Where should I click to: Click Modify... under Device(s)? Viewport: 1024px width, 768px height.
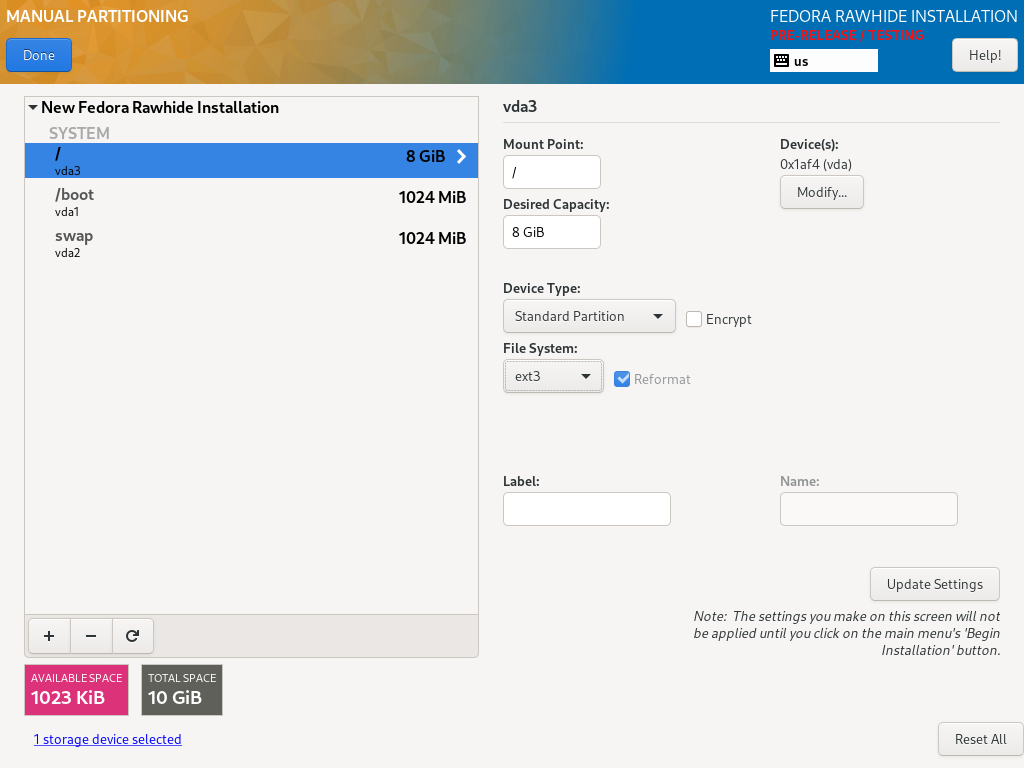[822, 193]
